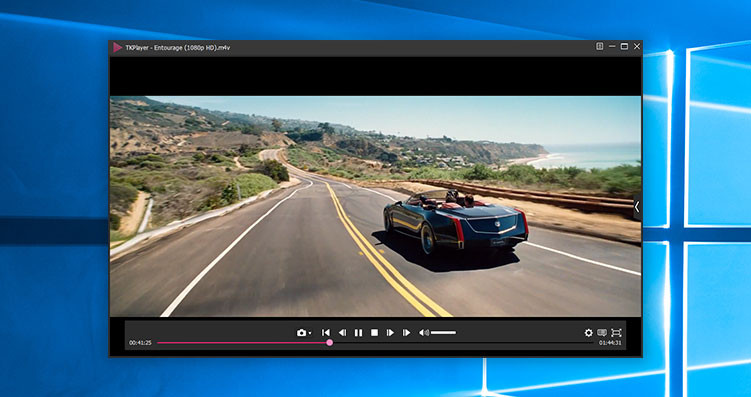Click the total duration 01:44:31
Viewport: 751px width, 397px height.
(610, 342)
